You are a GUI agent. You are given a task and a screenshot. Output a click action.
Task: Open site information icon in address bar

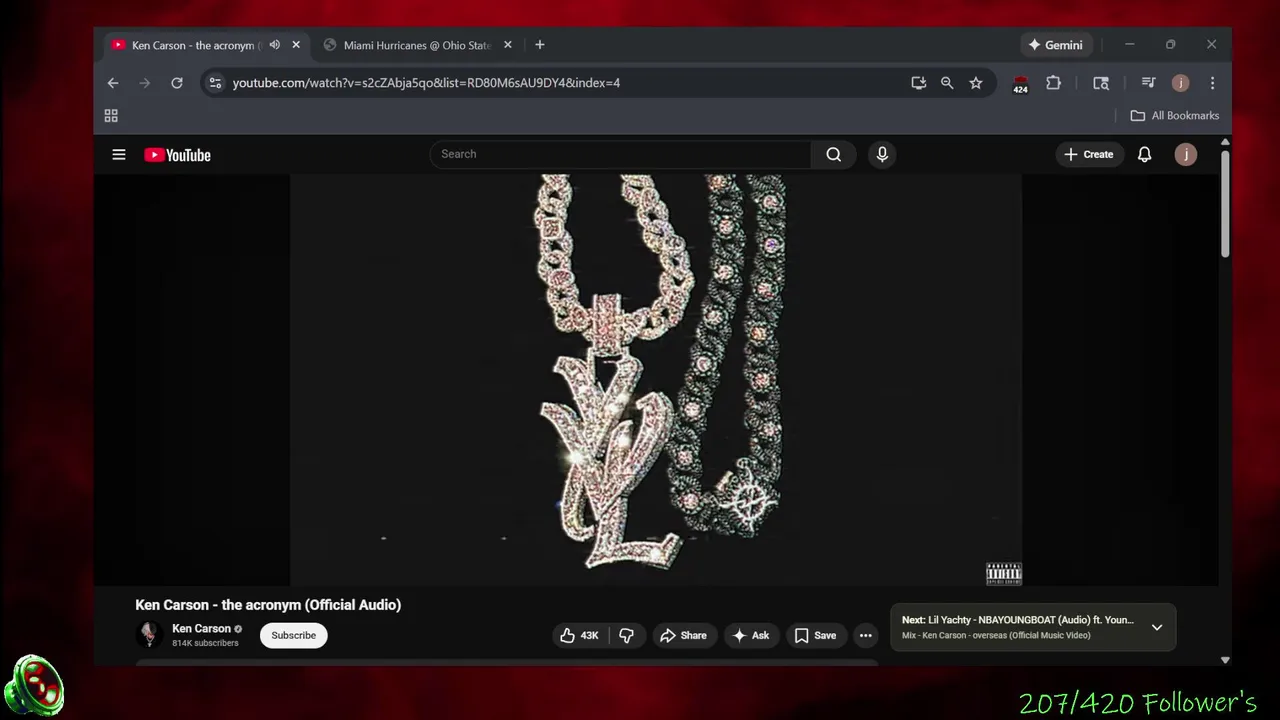click(215, 83)
